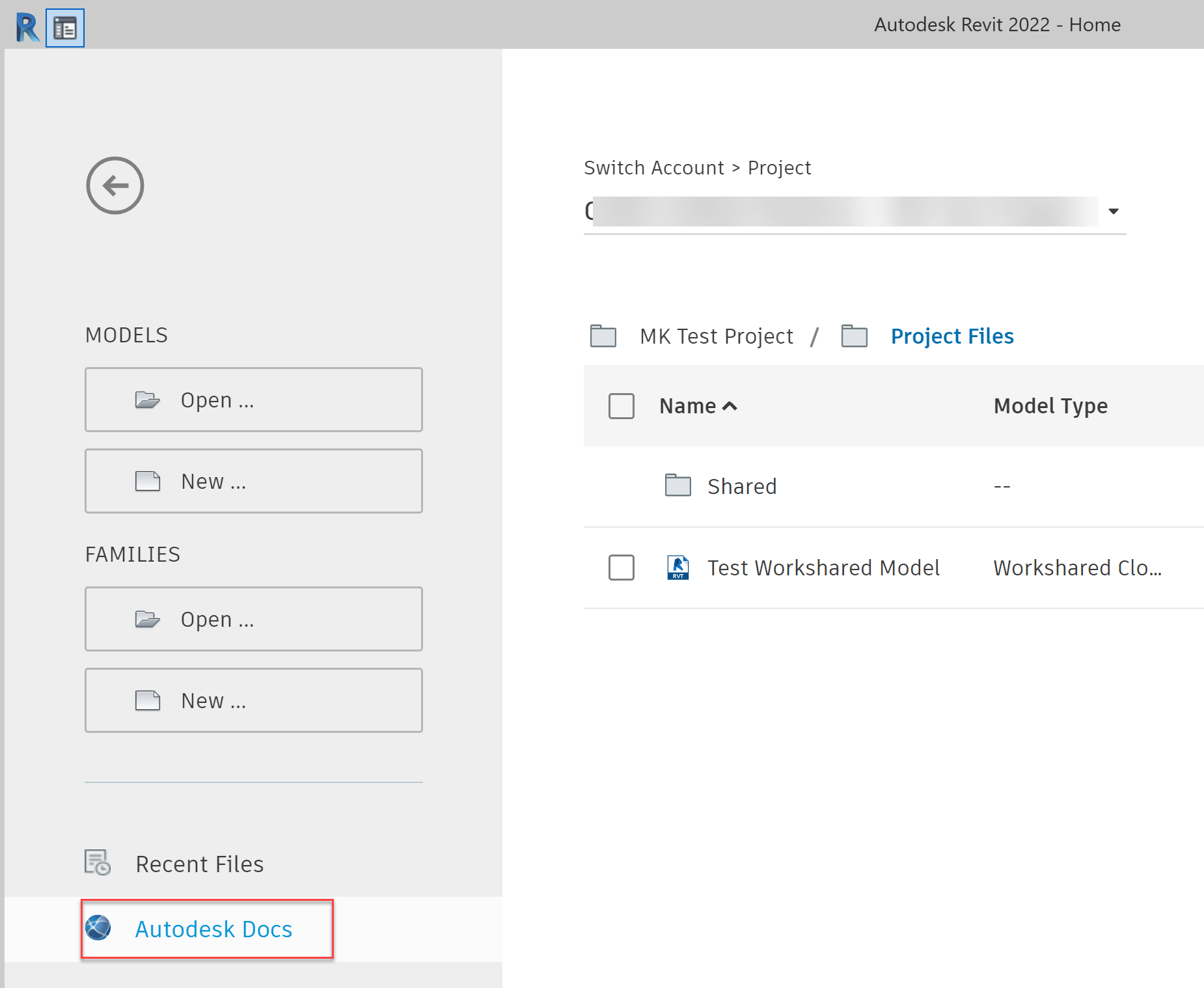Viewport: 1204px width, 988px height.
Task: Open the project selection dropdown arrow
Action: pos(1113,211)
